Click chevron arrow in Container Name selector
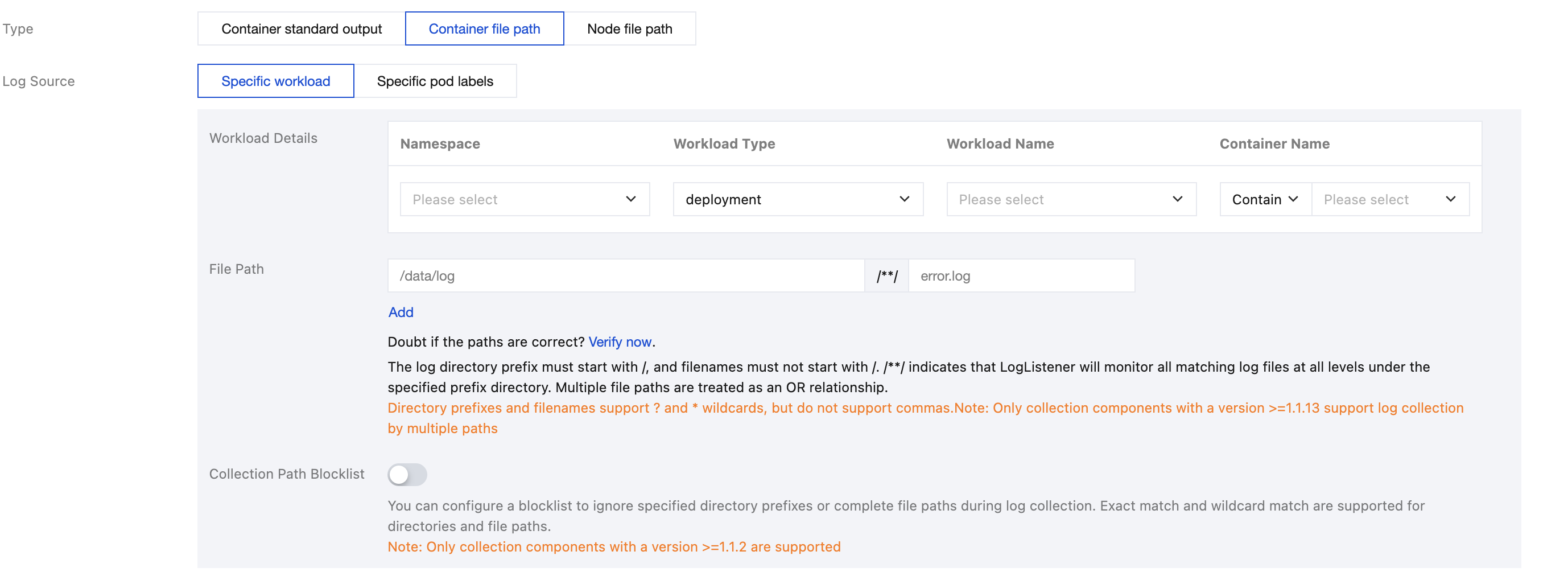Screen dimensions: 1568x576 pyautogui.click(x=1451, y=199)
